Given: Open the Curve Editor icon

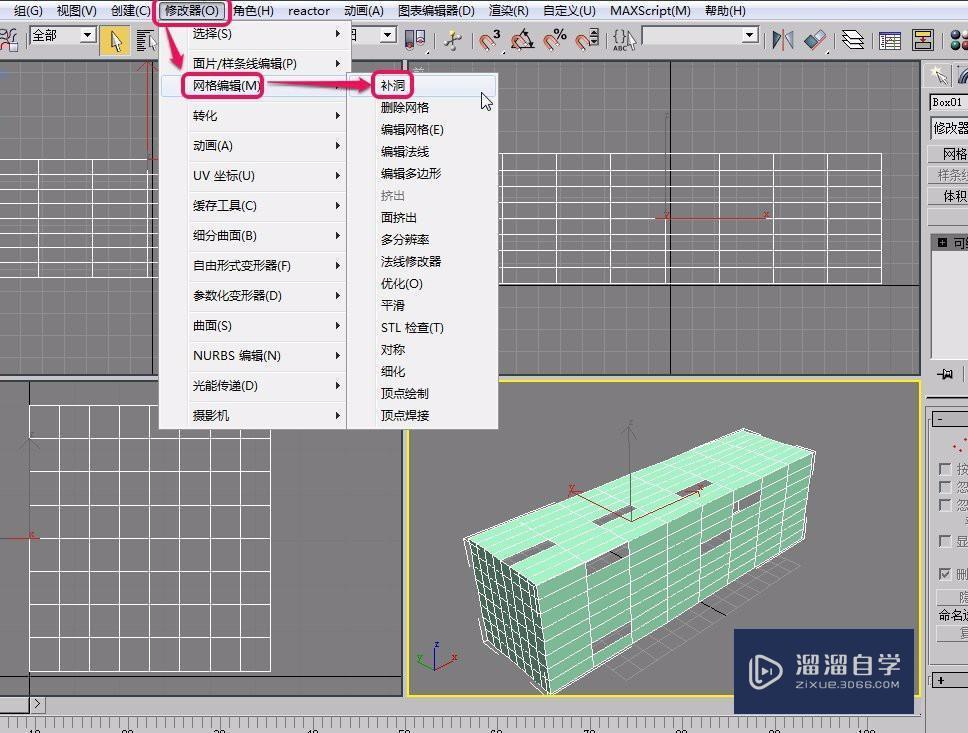Looking at the screenshot, I should tap(889, 42).
